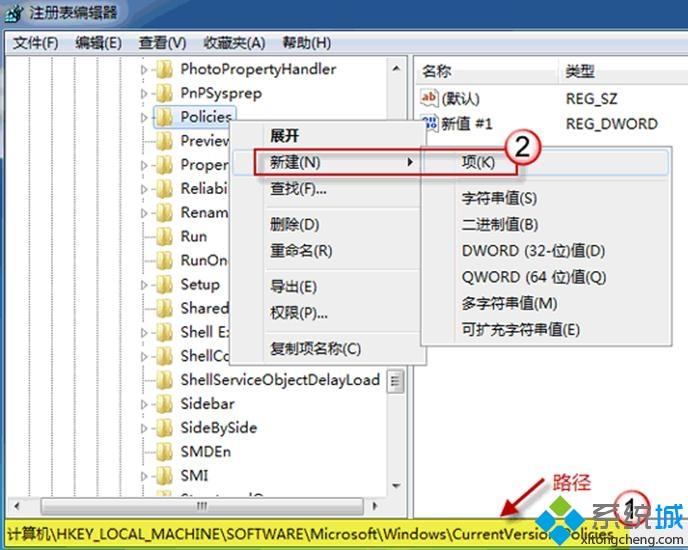The image size is (688, 550).
Task: Expand the Setup tree node
Action: [x=144, y=284]
